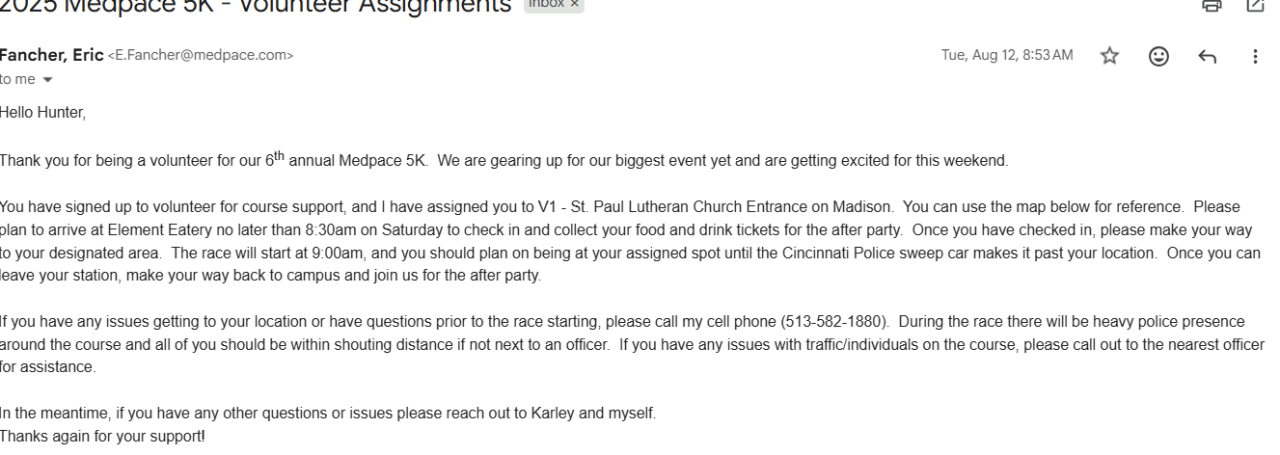Click the E.Fancher@medpace.com address
This screenshot has width=1280, height=455.
(x=200, y=56)
